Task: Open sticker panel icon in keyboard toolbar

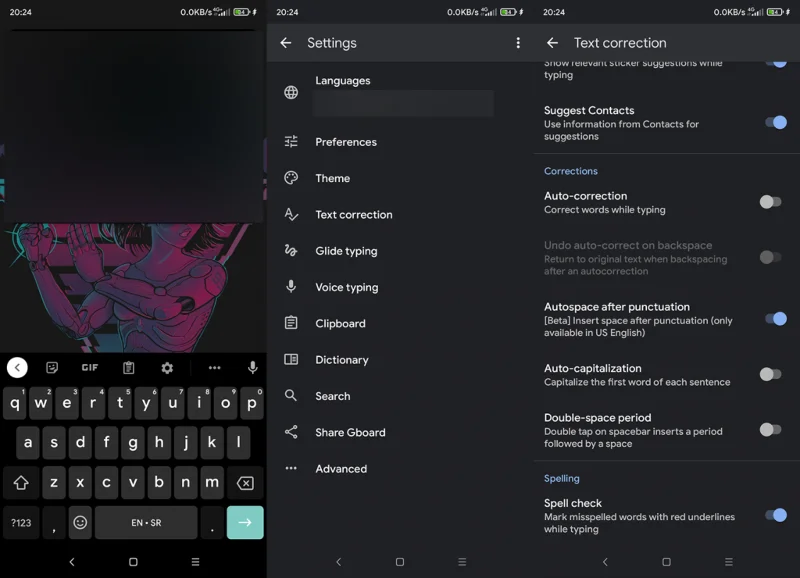Action: 52,367
